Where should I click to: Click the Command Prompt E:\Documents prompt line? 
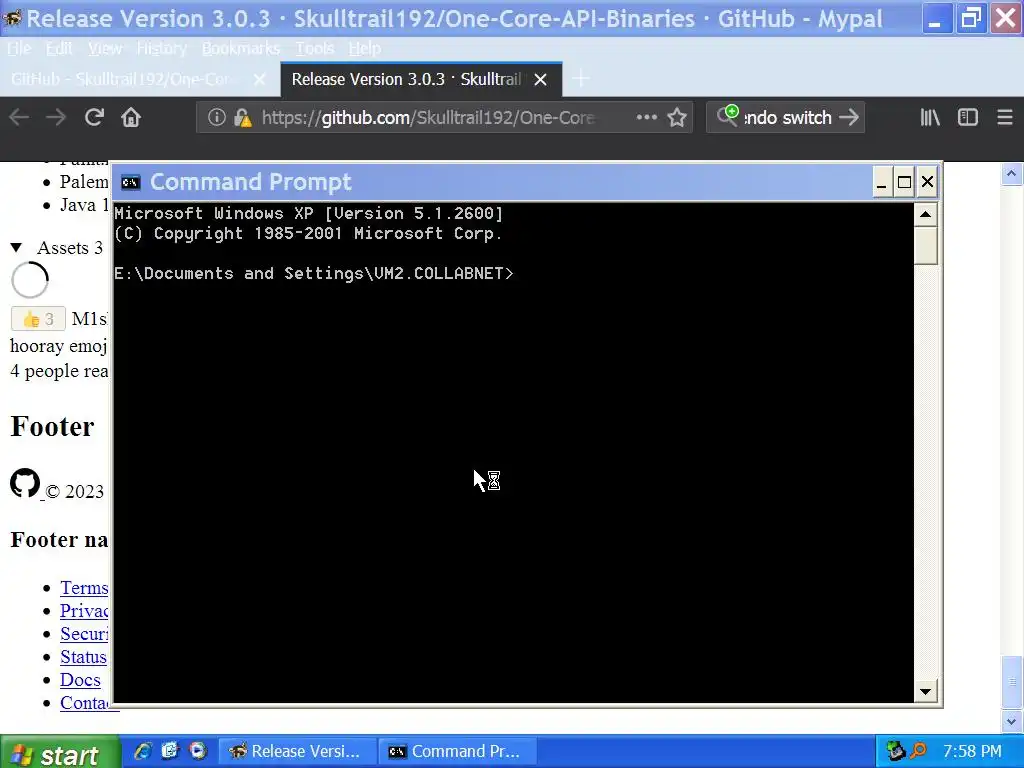tap(313, 274)
